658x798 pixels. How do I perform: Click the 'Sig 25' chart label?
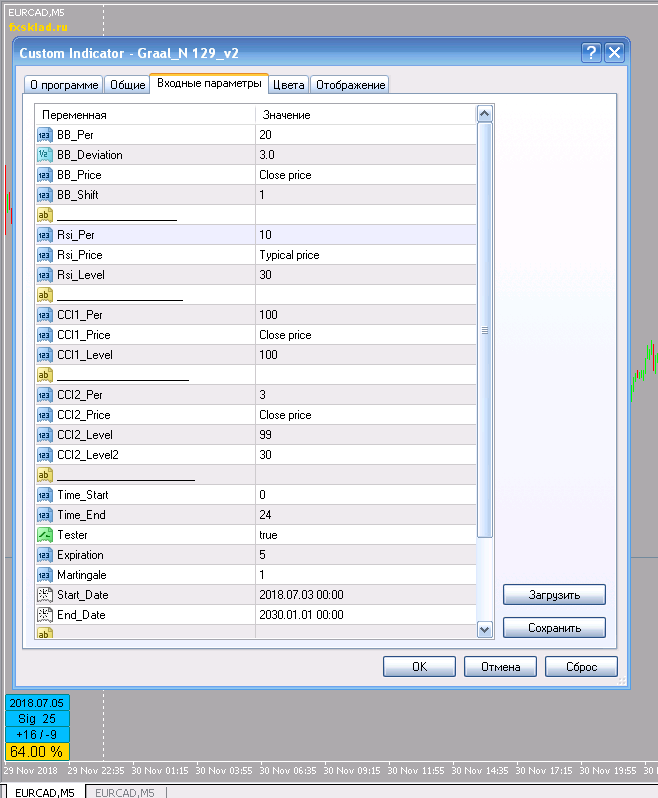pos(37,719)
